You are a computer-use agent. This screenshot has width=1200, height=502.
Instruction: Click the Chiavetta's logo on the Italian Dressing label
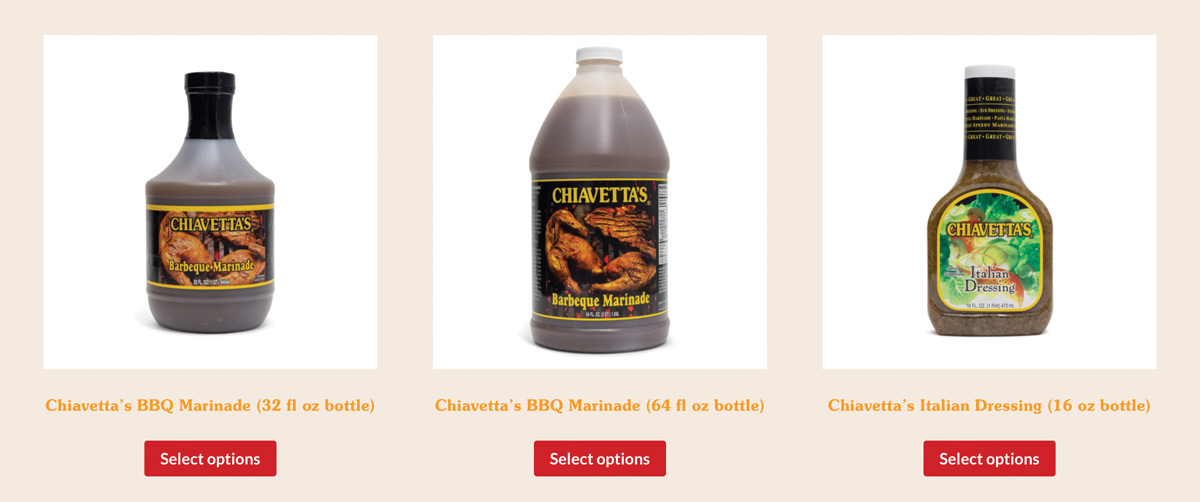[989, 230]
